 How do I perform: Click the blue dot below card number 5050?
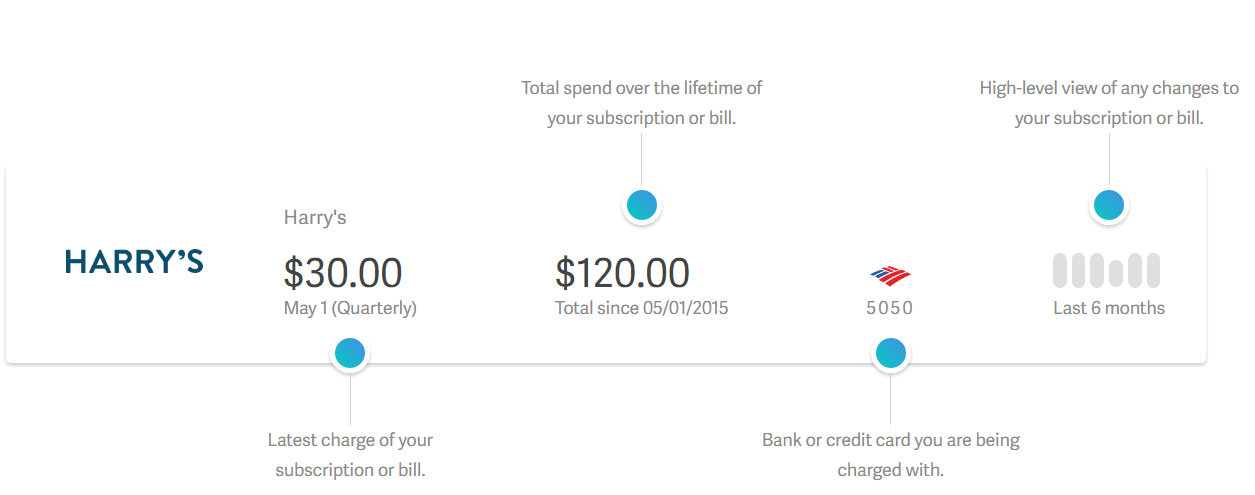pyautogui.click(x=890, y=353)
